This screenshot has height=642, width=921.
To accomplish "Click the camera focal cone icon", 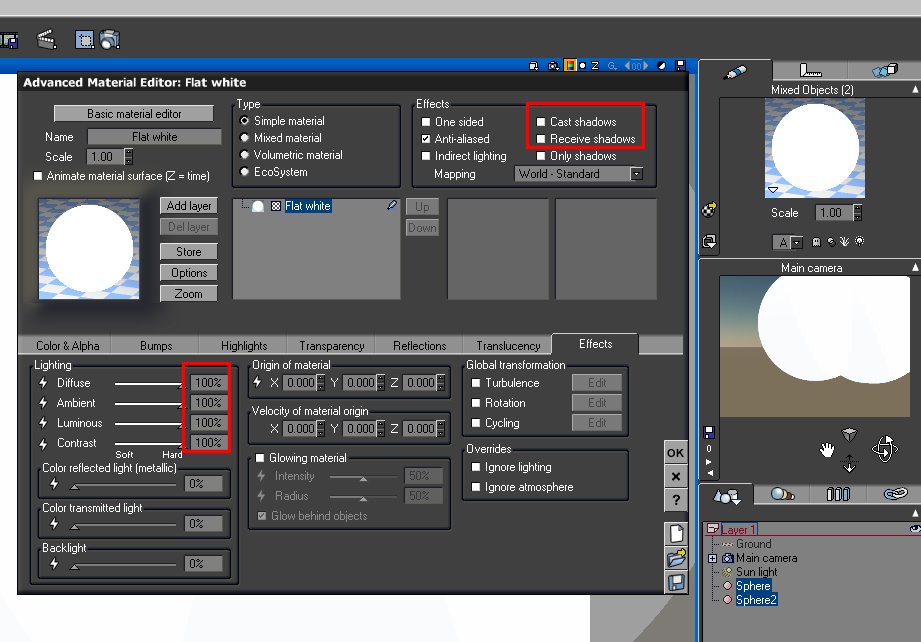I will coord(849,435).
